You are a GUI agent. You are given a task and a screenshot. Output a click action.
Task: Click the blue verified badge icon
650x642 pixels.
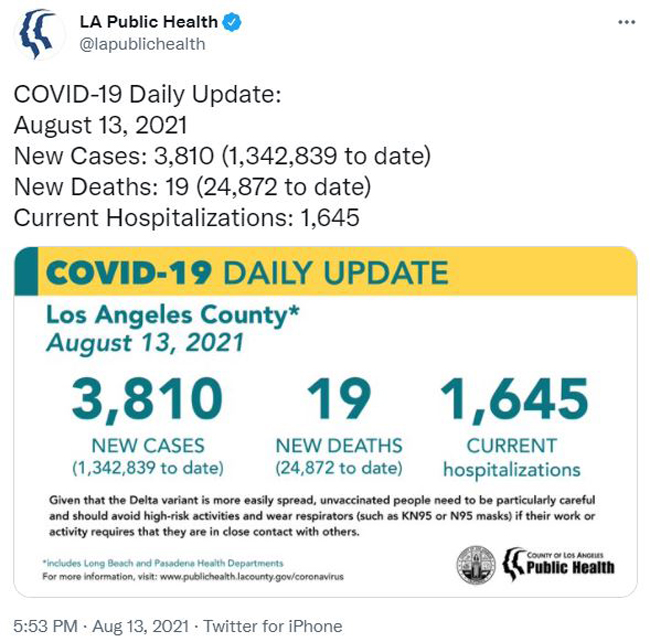click(x=232, y=22)
